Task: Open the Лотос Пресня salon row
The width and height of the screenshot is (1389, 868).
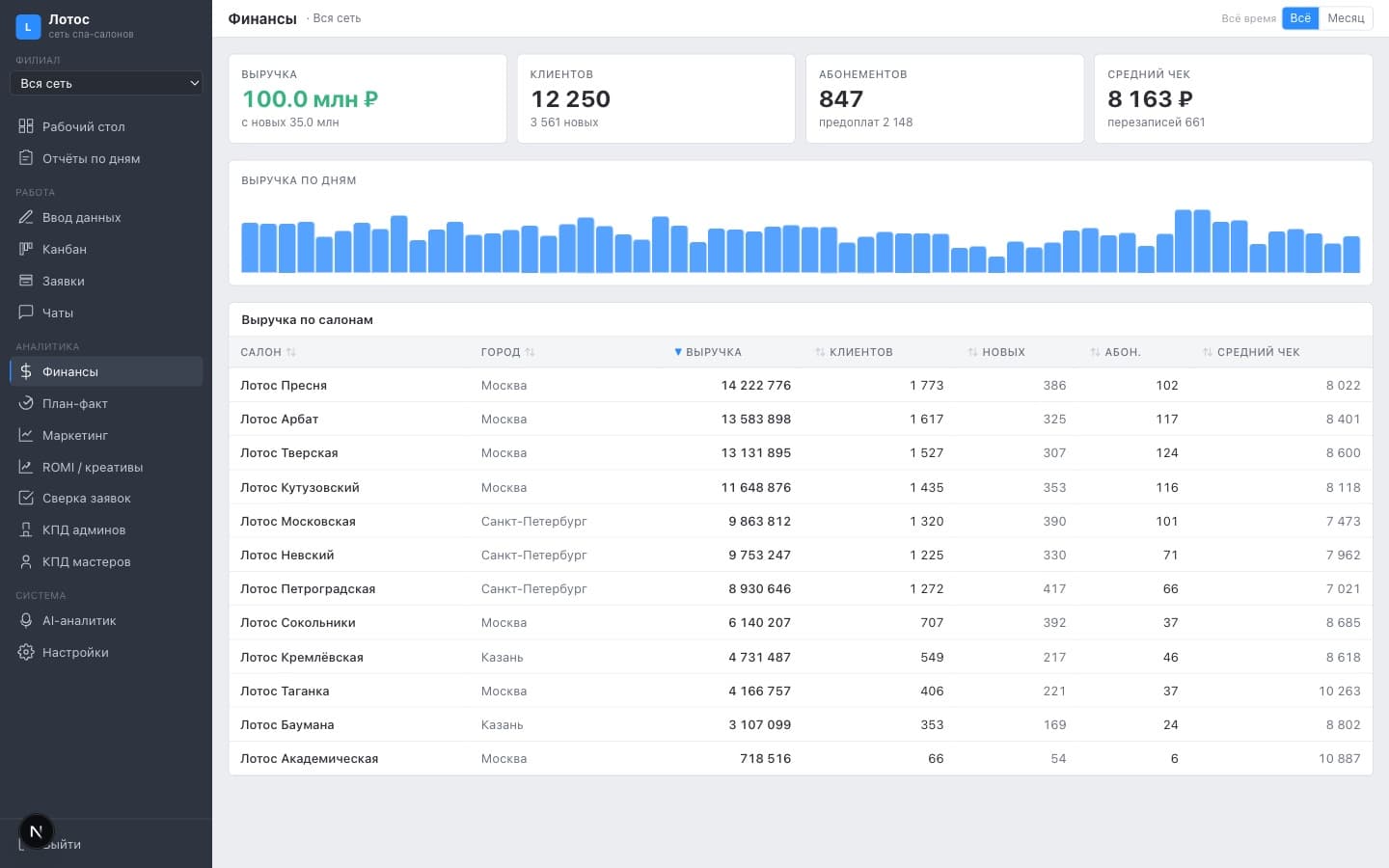Action: (801, 385)
